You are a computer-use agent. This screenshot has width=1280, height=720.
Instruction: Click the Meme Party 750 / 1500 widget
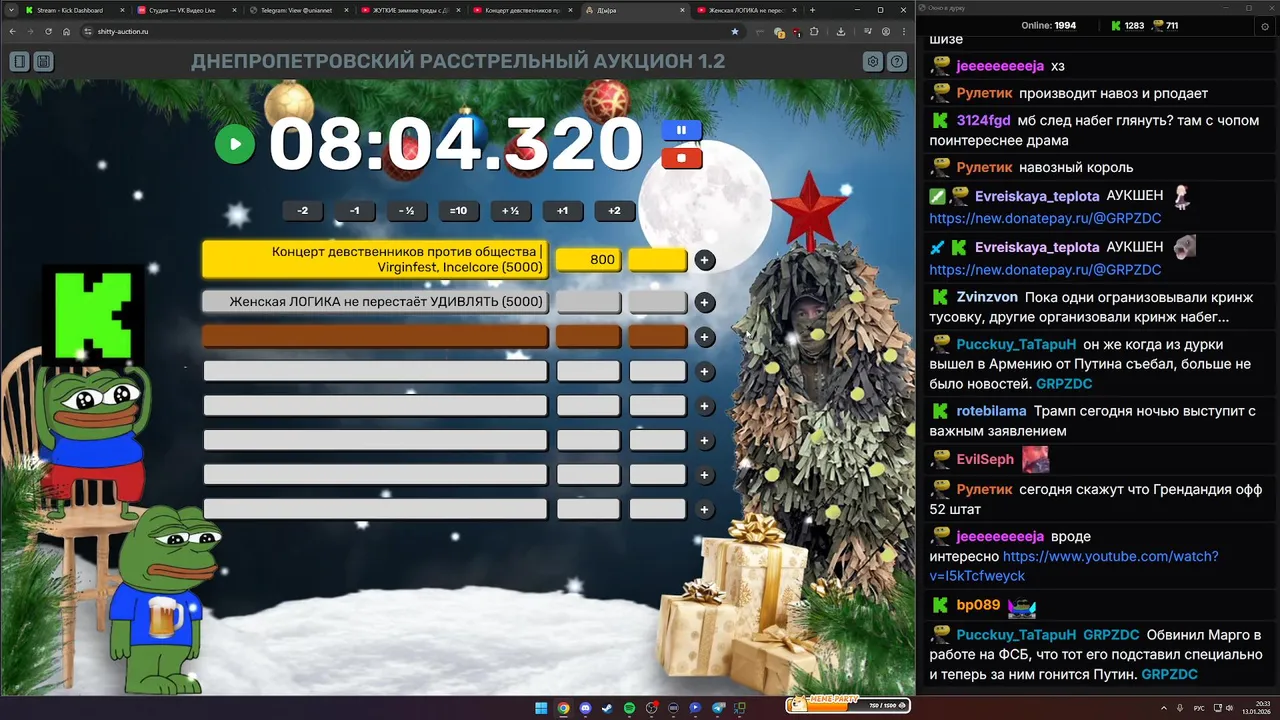847,705
